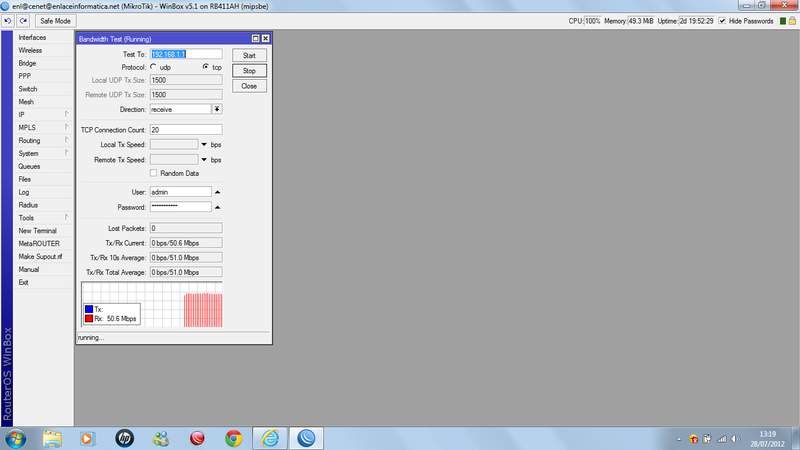
Task: Open Internet Explorer from taskbar
Action: (270, 438)
